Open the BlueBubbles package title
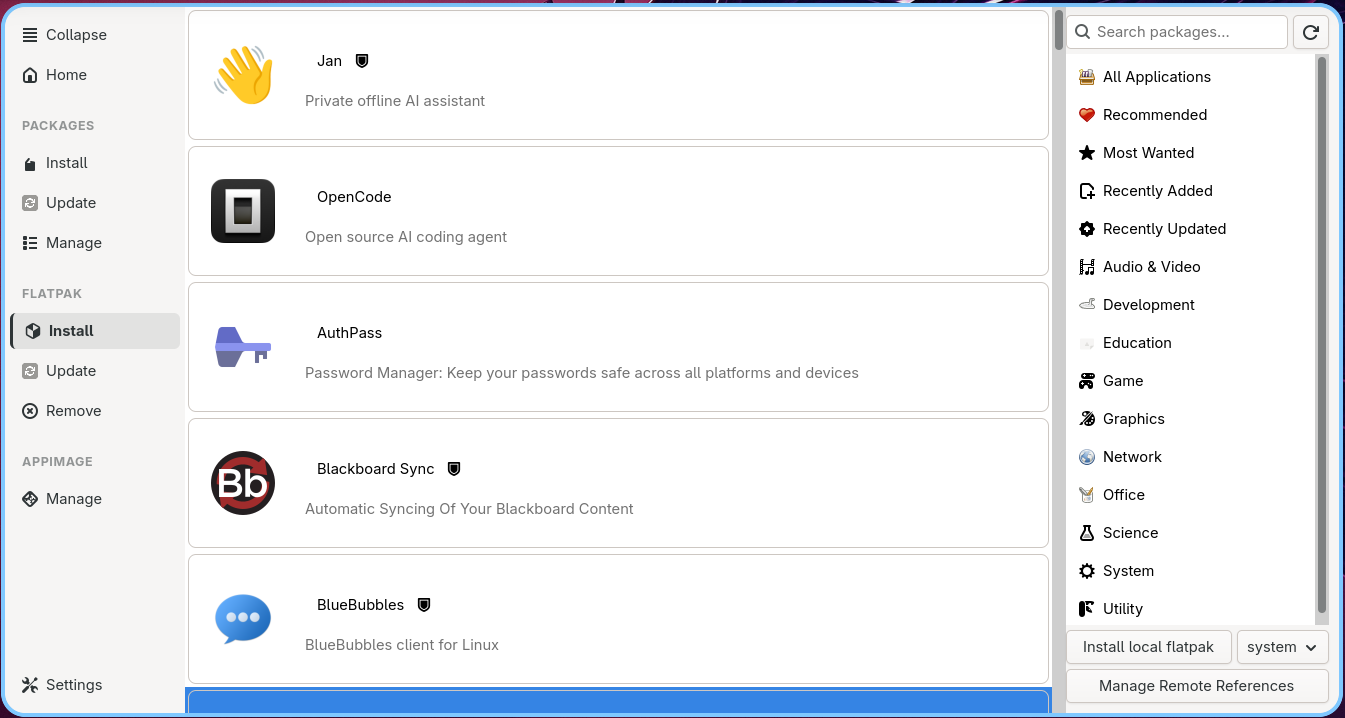 (360, 605)
